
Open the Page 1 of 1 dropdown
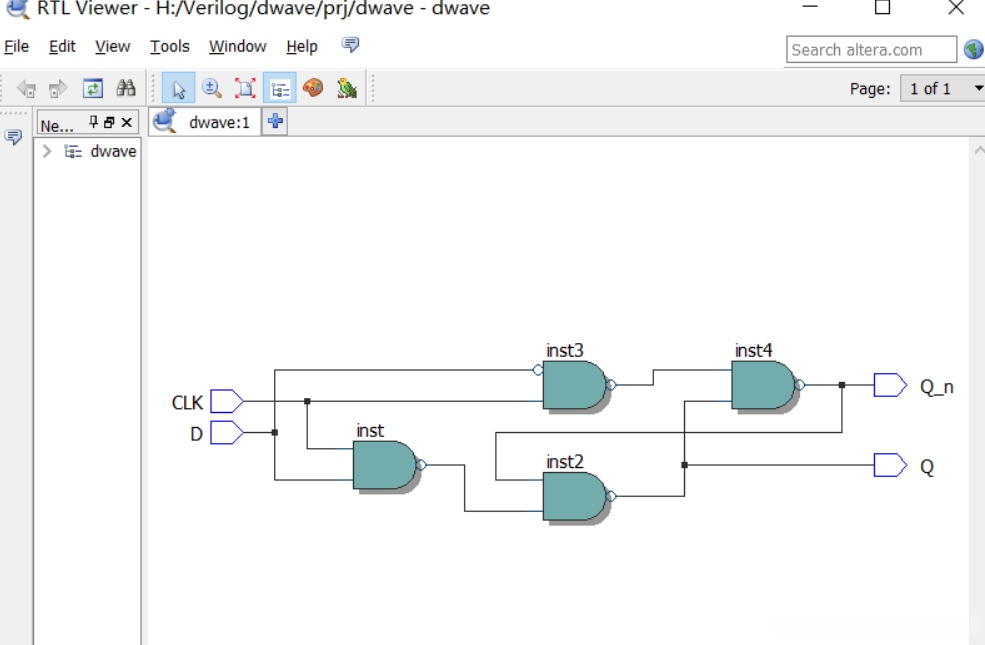943,89
